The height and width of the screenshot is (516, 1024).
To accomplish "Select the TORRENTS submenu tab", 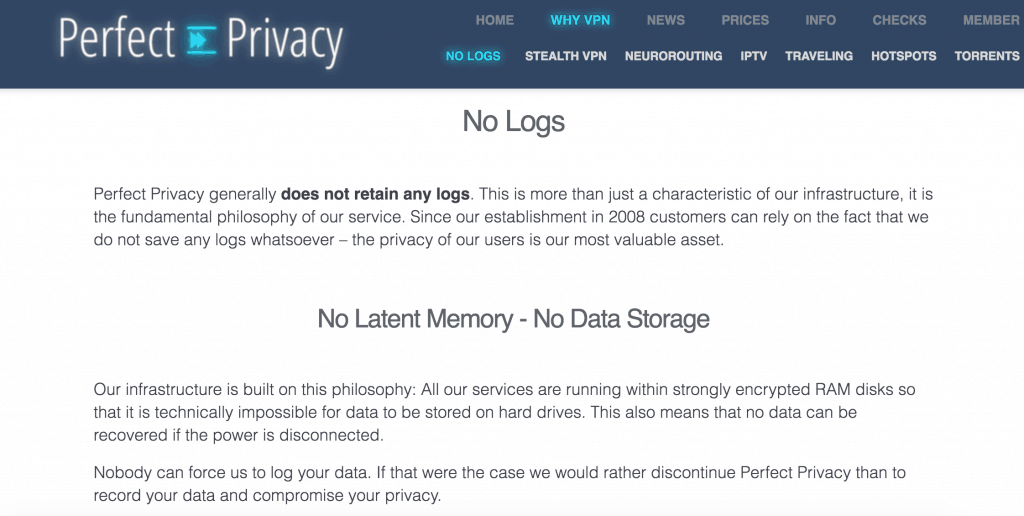I will point(987,56).
